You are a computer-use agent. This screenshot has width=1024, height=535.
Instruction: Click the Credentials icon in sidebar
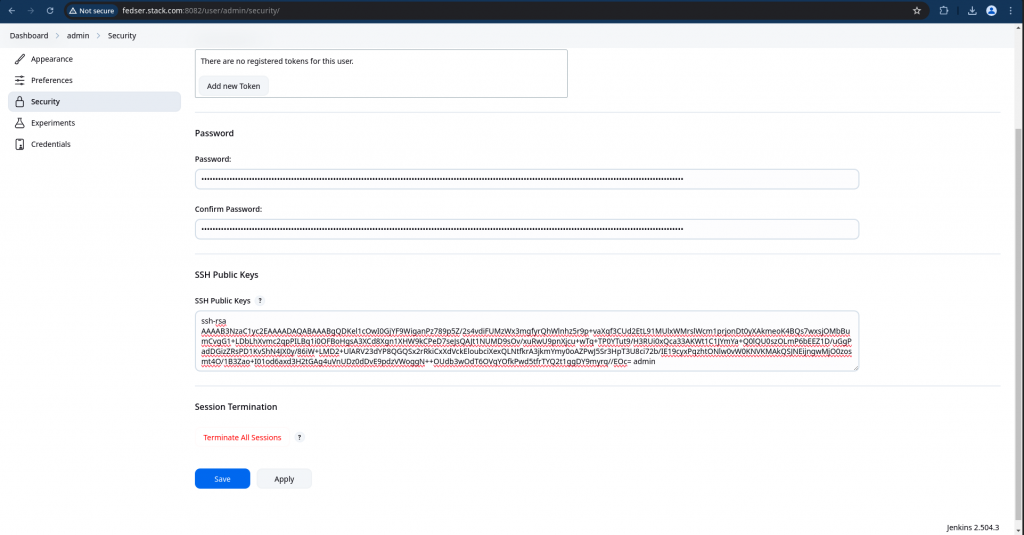tap(20, 144)
